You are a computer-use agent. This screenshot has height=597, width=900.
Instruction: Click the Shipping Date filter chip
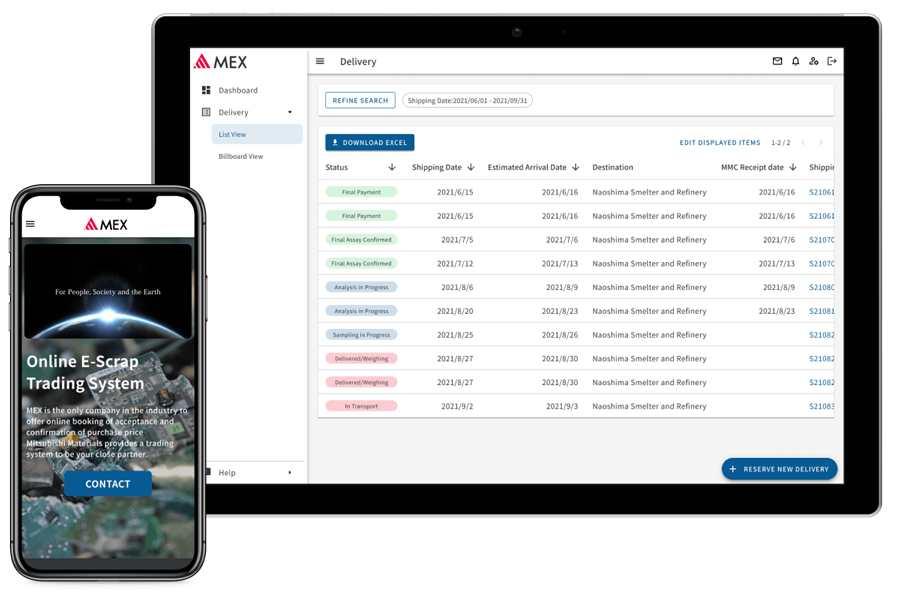[467, 100]
